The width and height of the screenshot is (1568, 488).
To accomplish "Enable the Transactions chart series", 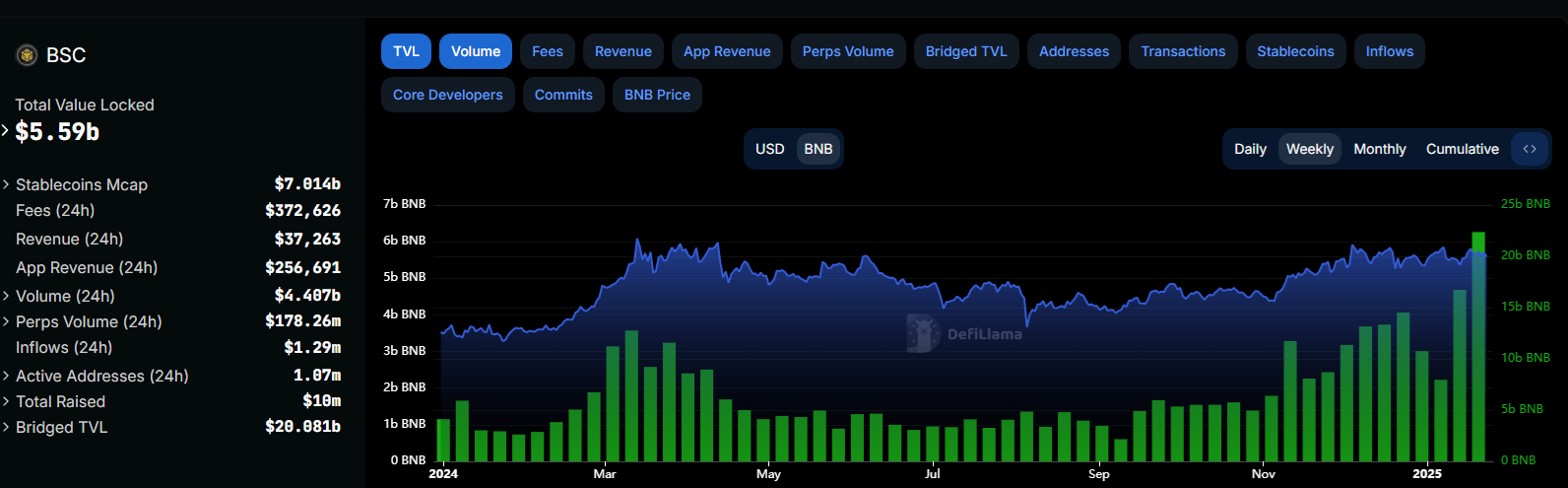I will tap(1183, 51).
